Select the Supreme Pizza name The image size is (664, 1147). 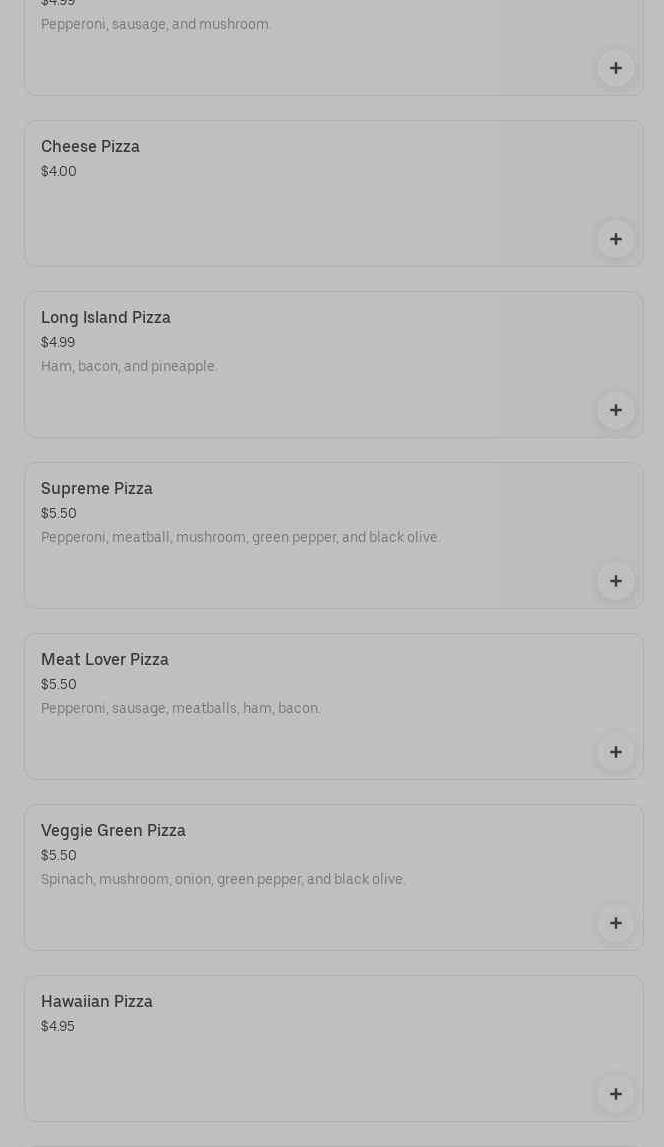tap(97, 489)
